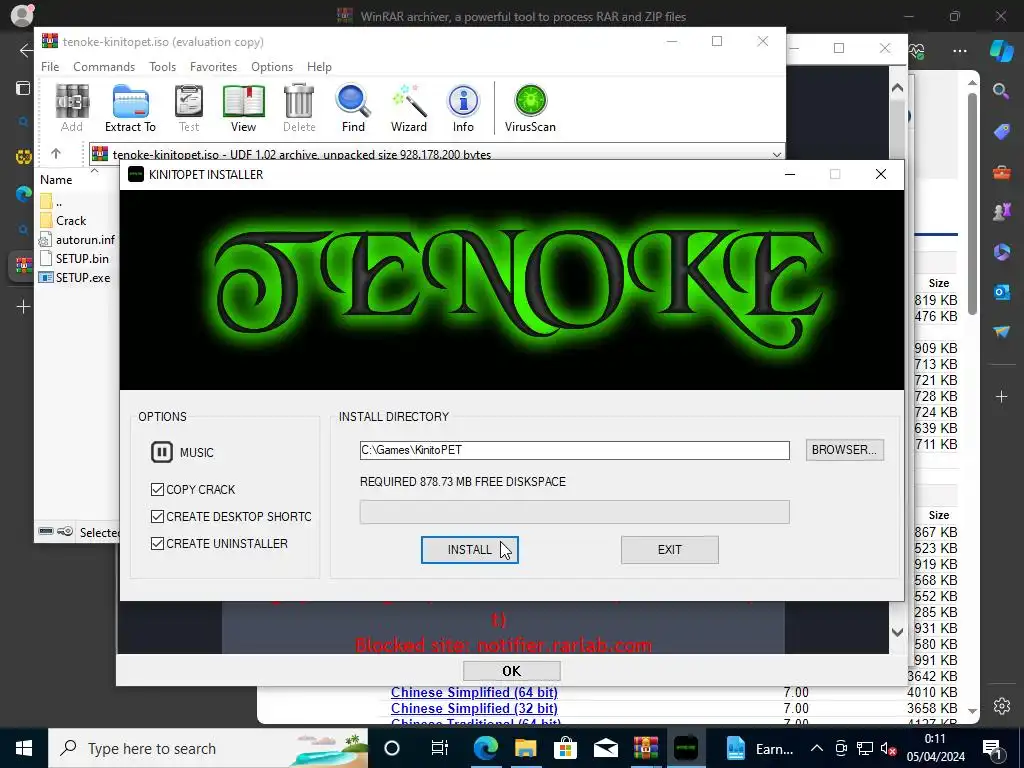Image resolution: width=1024 pixels, height=768 pixels.
Task: Launch the Wizard tool in WinRAR
Action: [409, 109]
